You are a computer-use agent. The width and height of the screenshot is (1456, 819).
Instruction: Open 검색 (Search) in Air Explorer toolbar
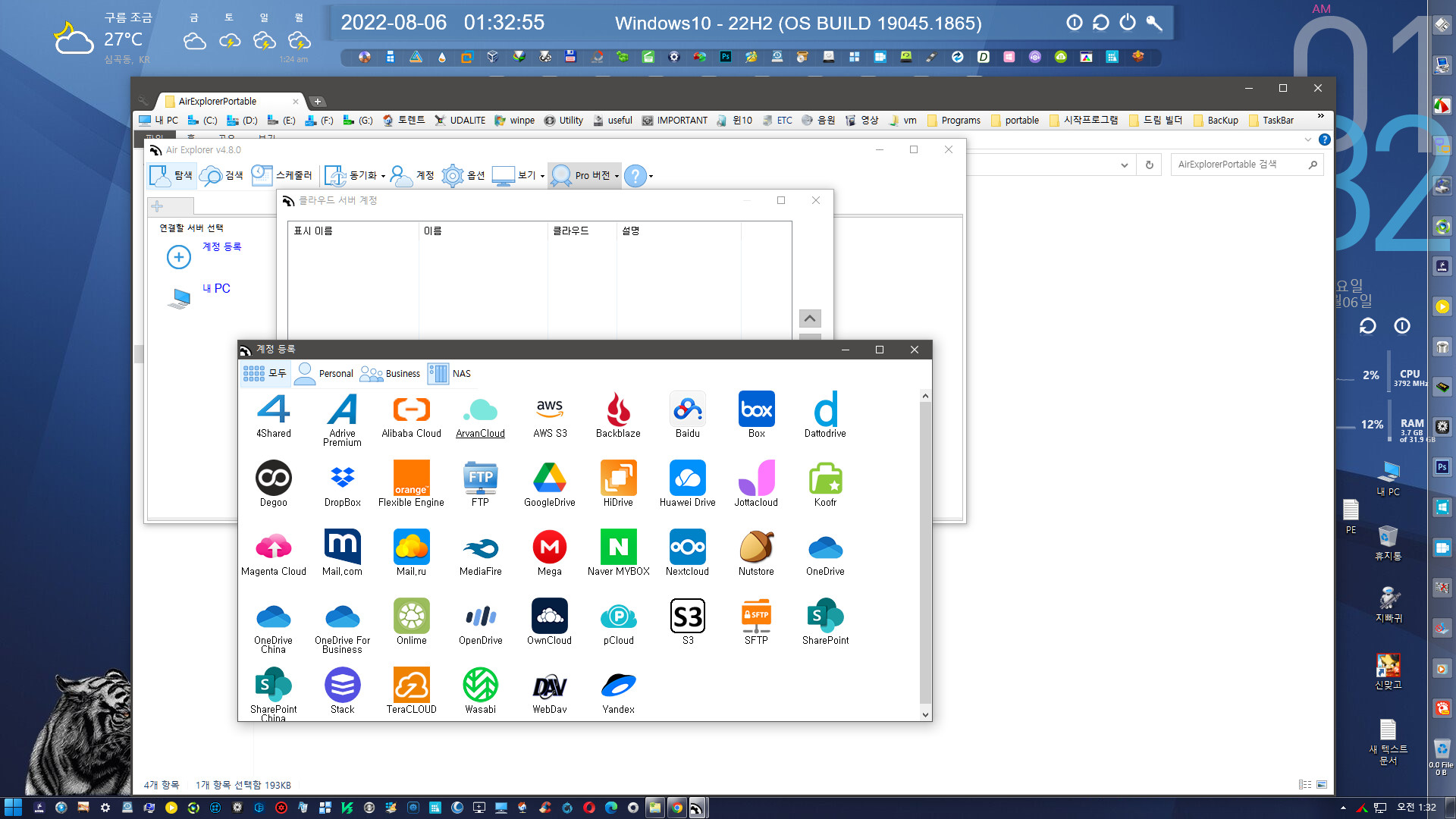tap(221, 175)
